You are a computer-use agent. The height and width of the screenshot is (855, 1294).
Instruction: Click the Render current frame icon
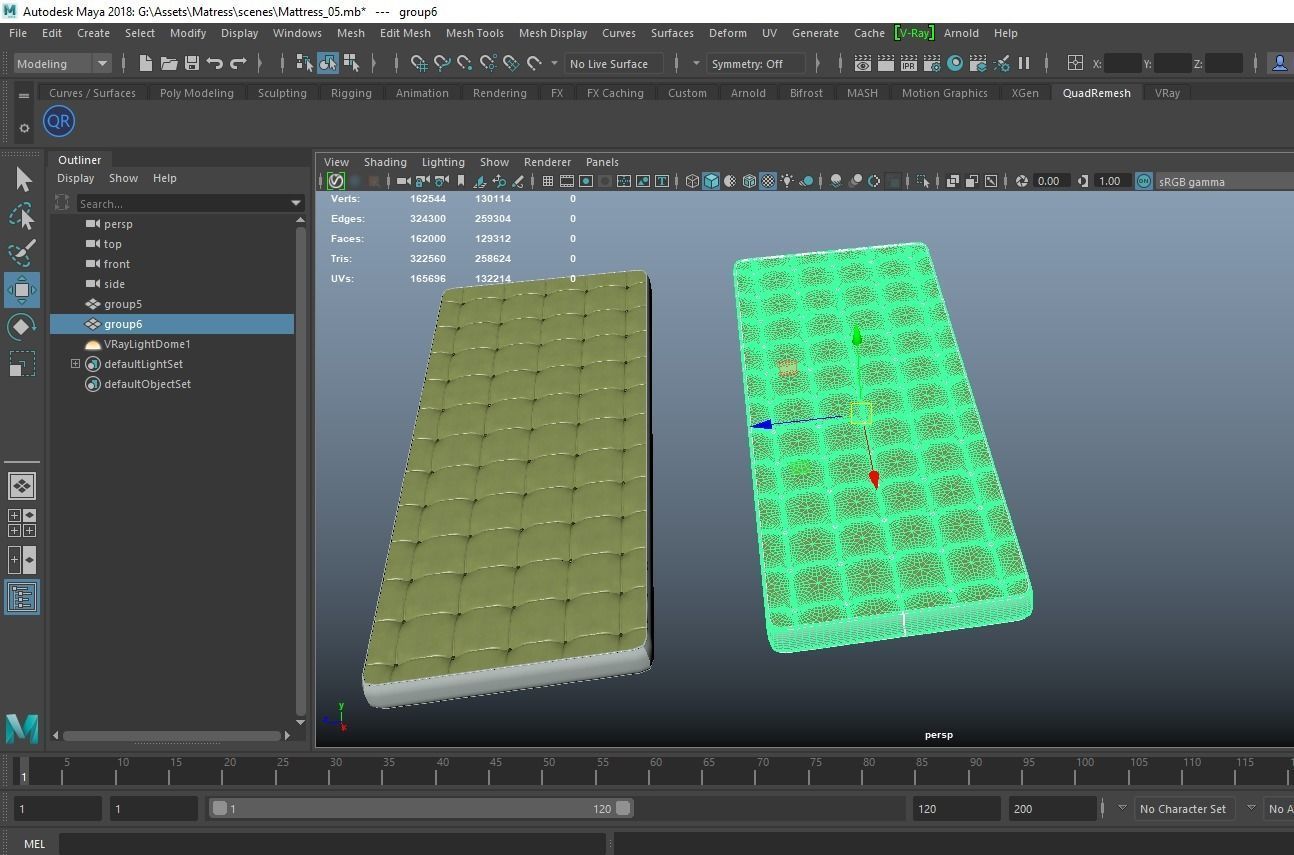click(886, 63)
